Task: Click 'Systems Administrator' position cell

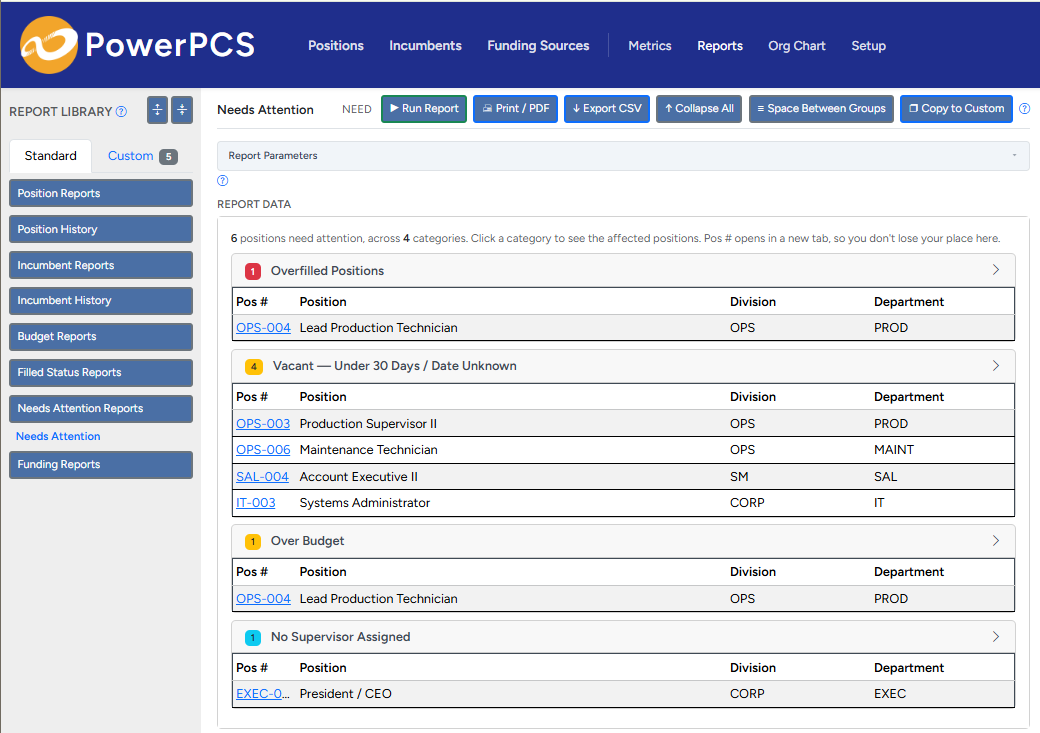Action: [365, 503]
